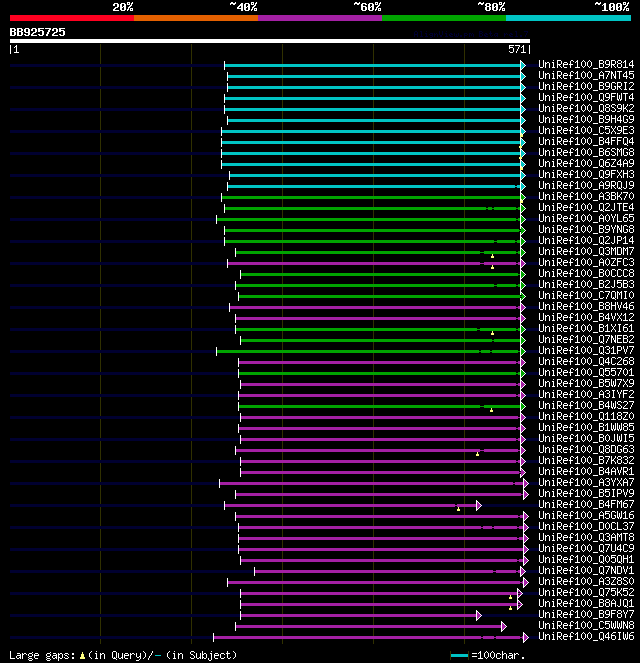Screen dimensions: 640x663
Task: Select UniRef100_B9GRI2 label
Action: click(586, 87)
